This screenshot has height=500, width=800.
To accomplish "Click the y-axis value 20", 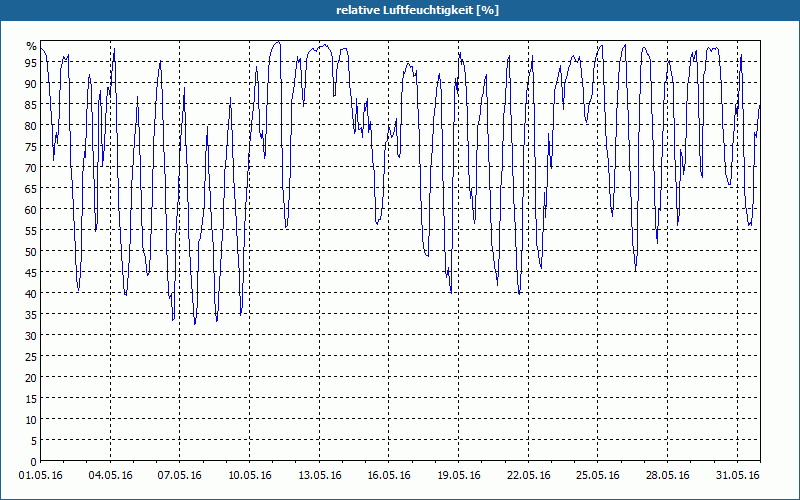I will [31, 378].
